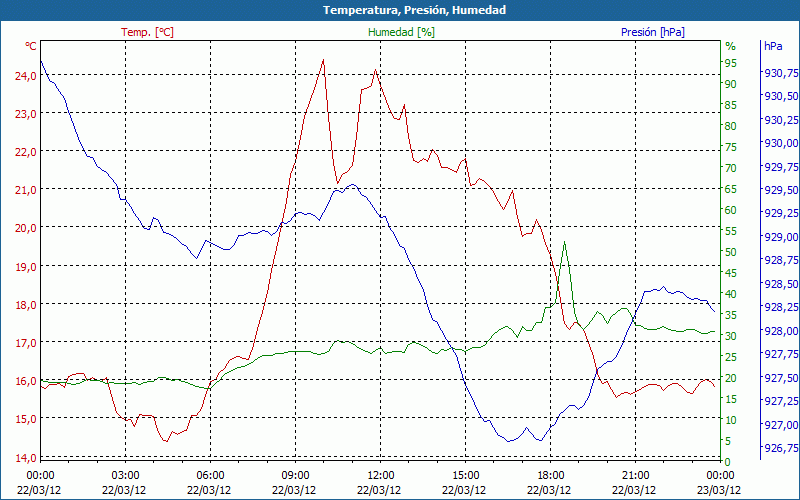
Task: Click the 50 humidity axis value
Action: 731,252
